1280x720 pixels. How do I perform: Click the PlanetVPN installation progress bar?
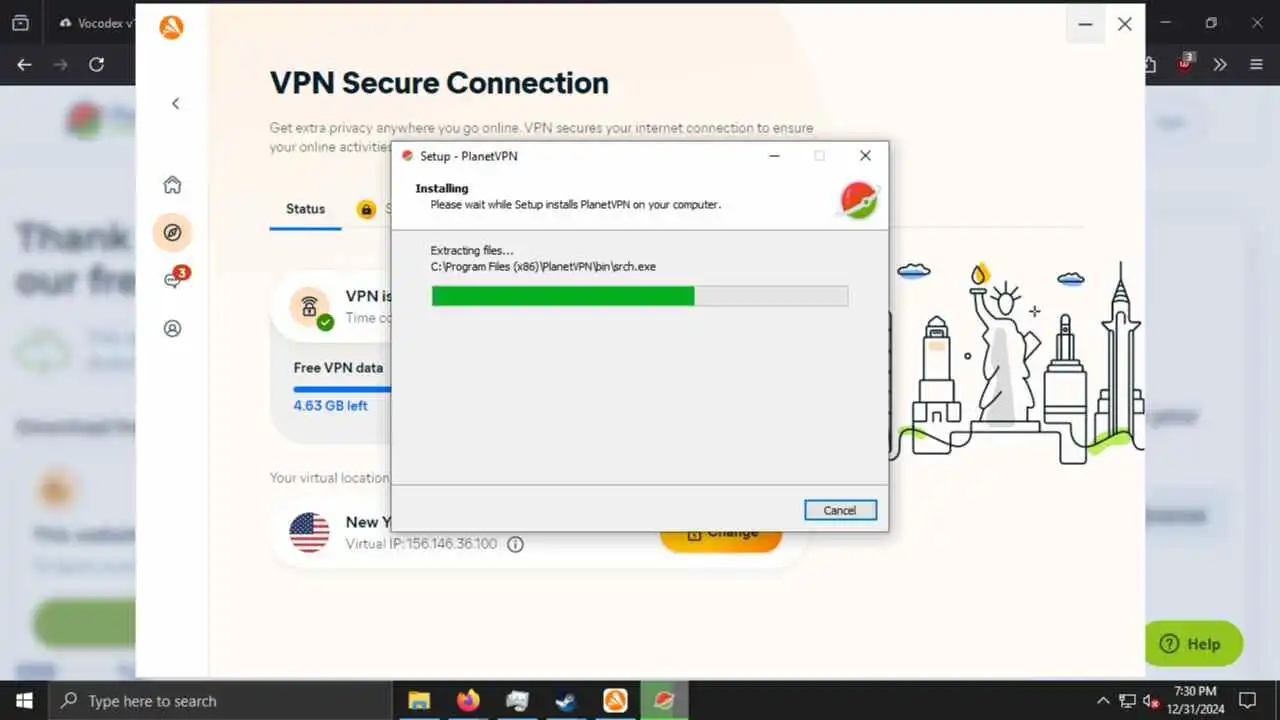[x=640, y=296]
